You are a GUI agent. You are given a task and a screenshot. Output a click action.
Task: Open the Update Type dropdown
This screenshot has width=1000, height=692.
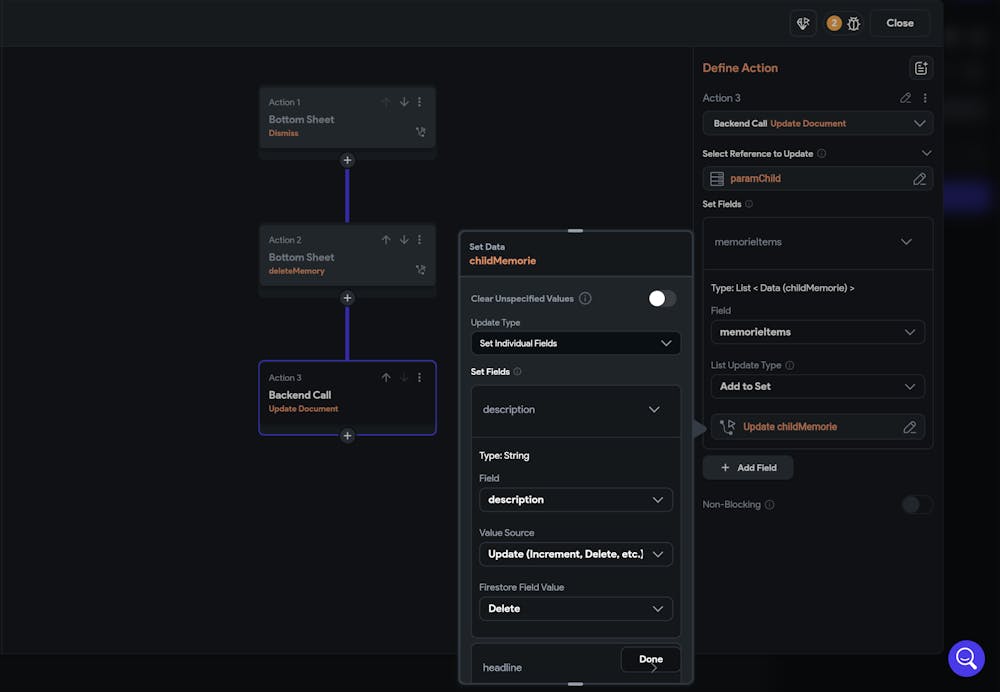tap(575, 343)
